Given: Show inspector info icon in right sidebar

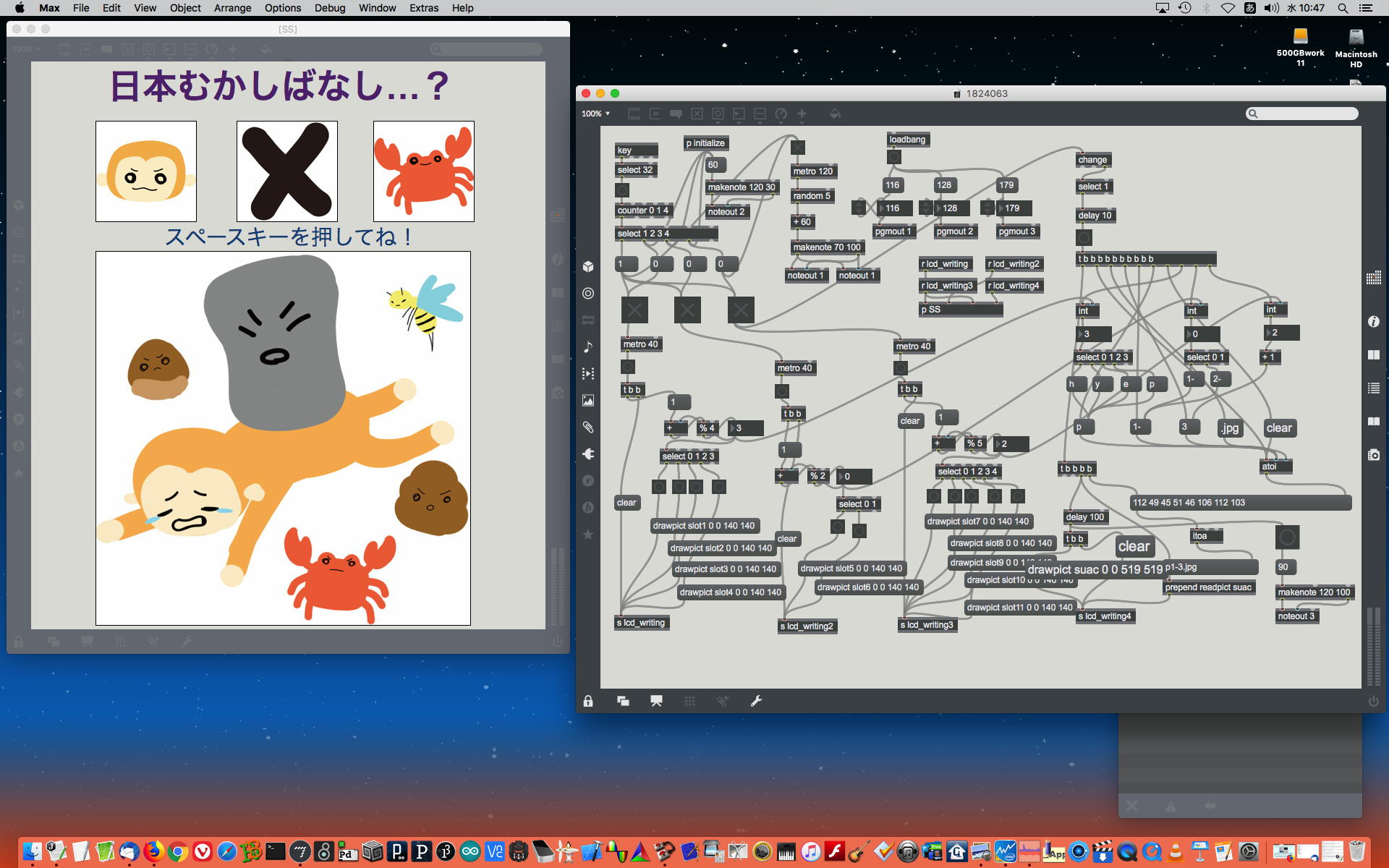Looking at the screenshot, I should click(1373, 321).
